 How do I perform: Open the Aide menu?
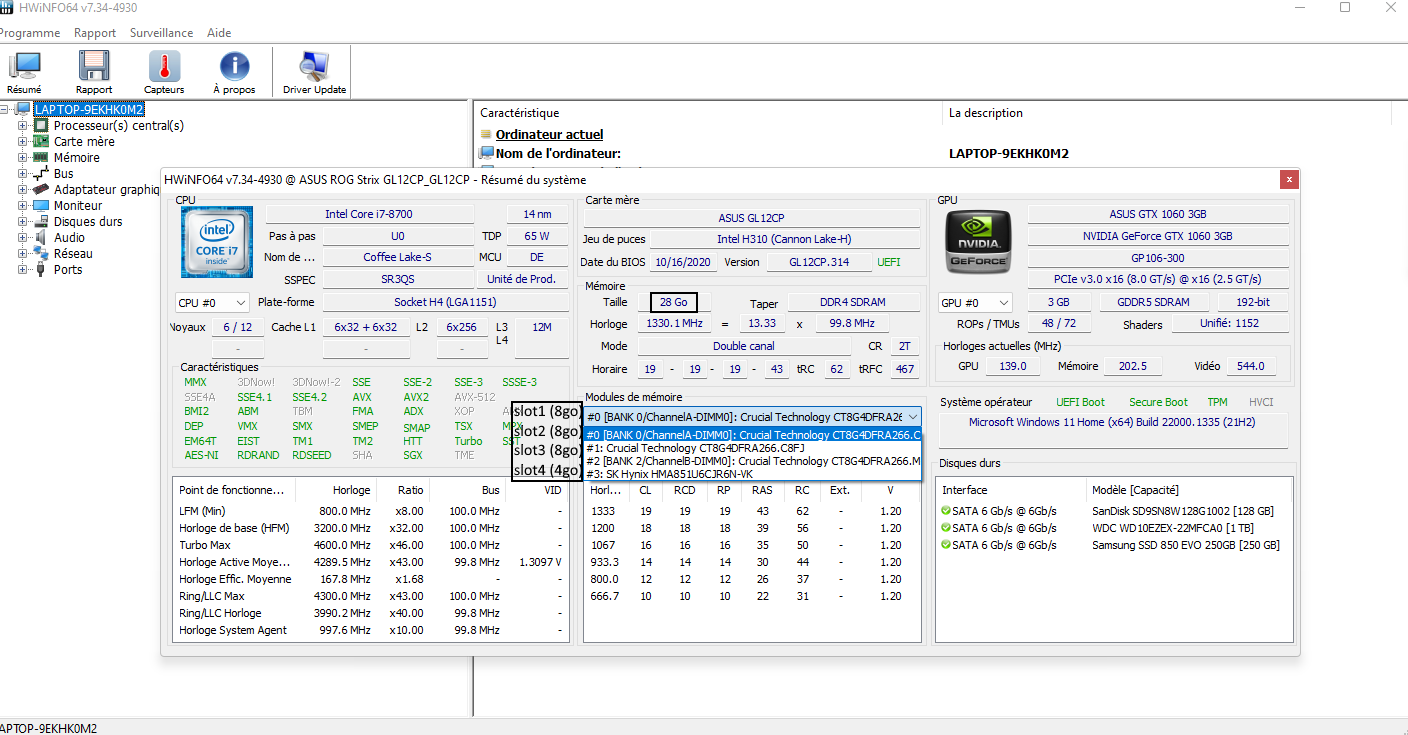219,33
